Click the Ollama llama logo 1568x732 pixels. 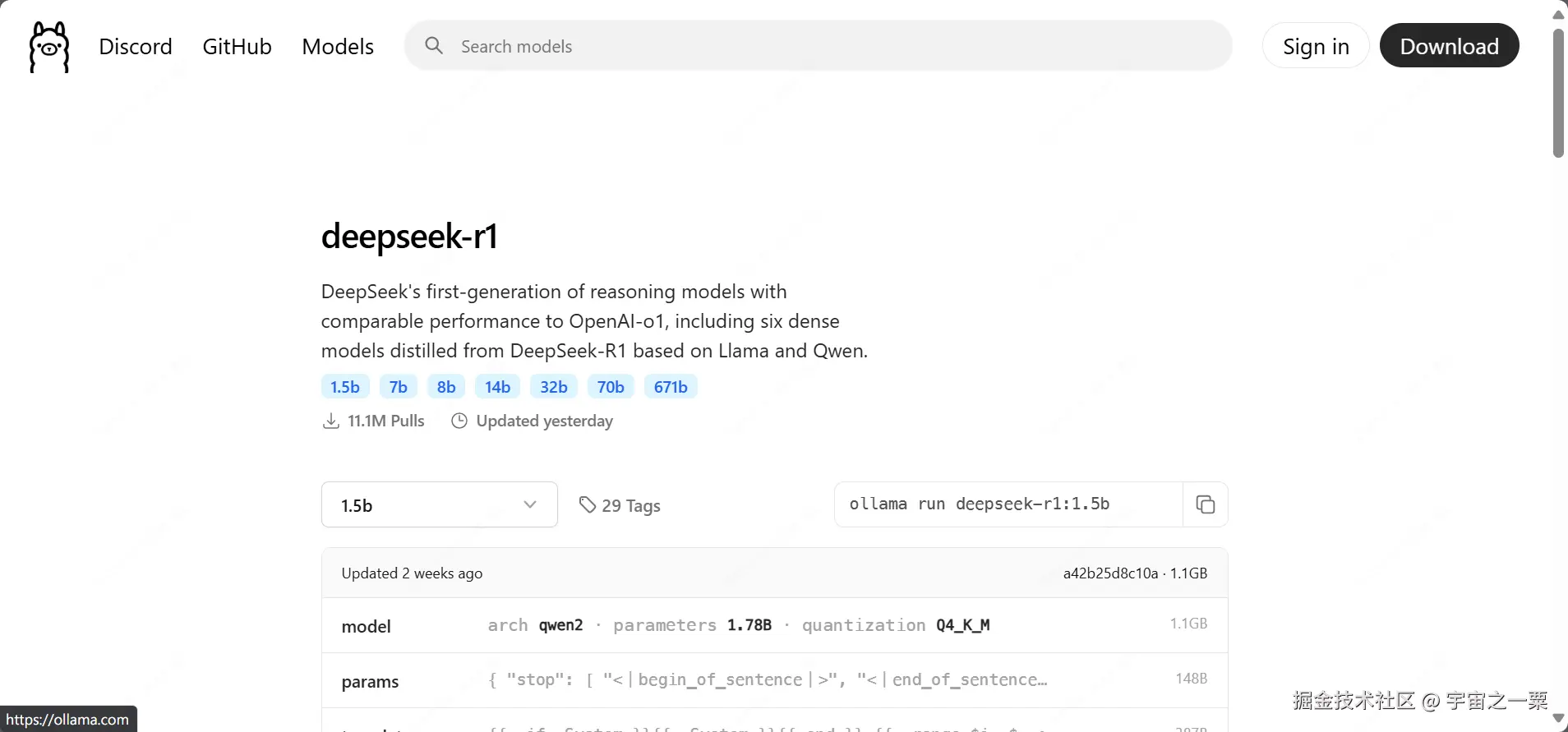coord(49,47)
